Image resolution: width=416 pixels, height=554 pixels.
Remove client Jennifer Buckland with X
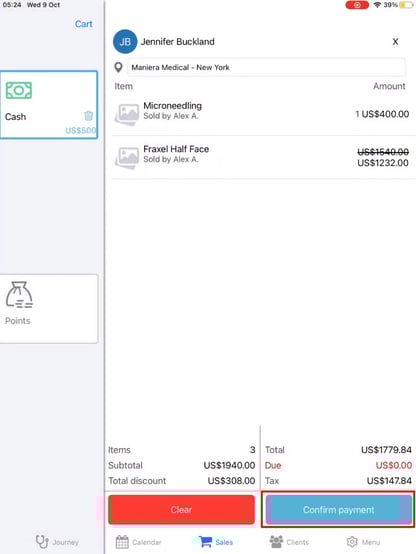(x=395, y=42)
